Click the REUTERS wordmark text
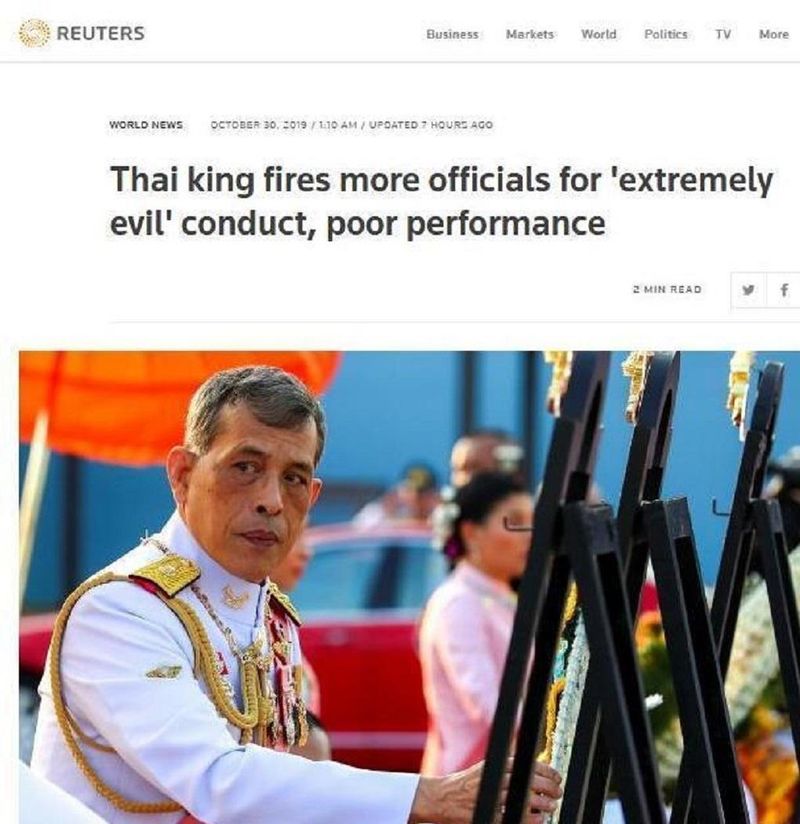This screenshot has height=824, width=800. click(100, 33)
